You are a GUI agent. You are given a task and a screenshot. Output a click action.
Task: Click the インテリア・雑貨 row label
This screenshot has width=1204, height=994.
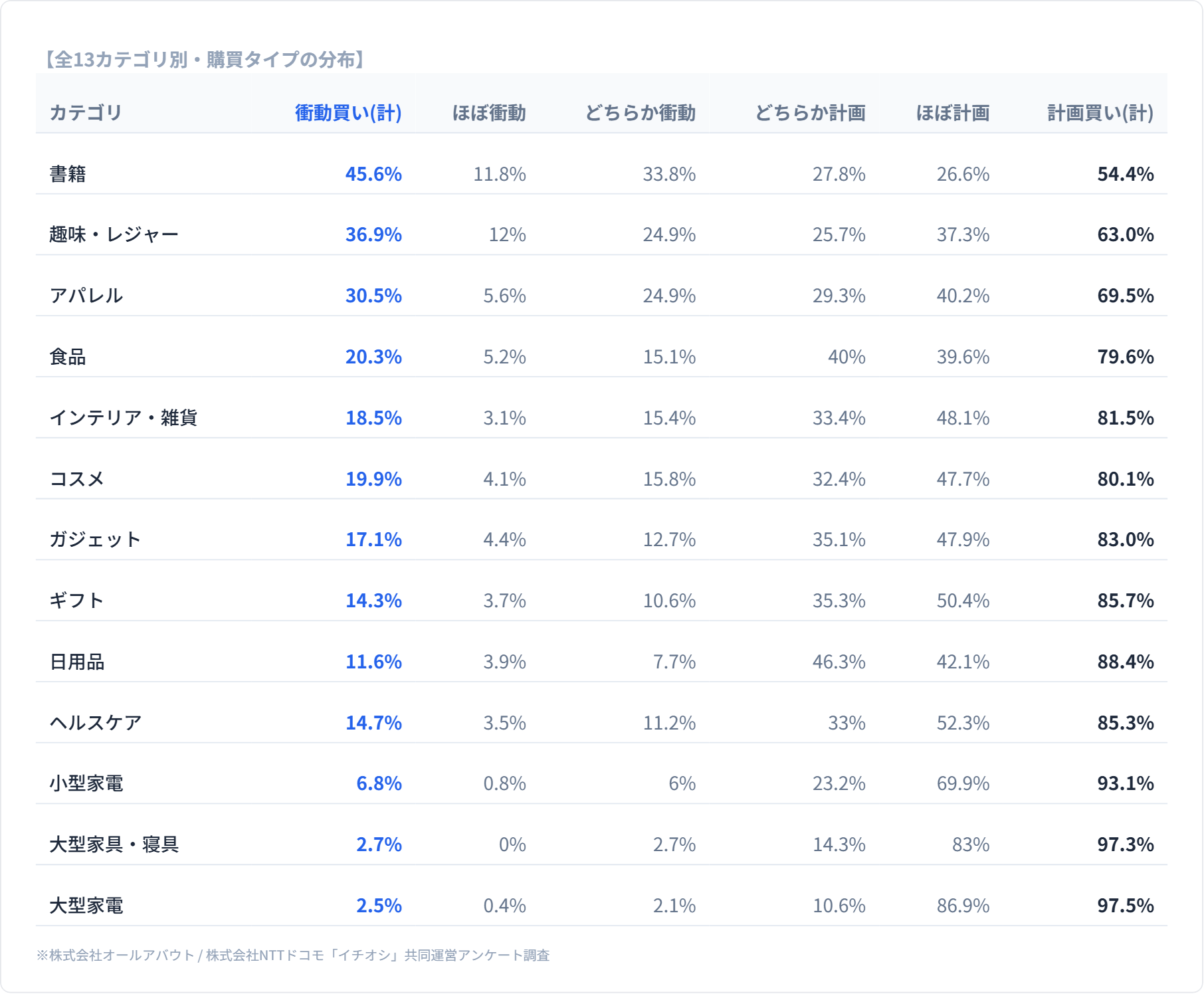click(x=123, y=418)
